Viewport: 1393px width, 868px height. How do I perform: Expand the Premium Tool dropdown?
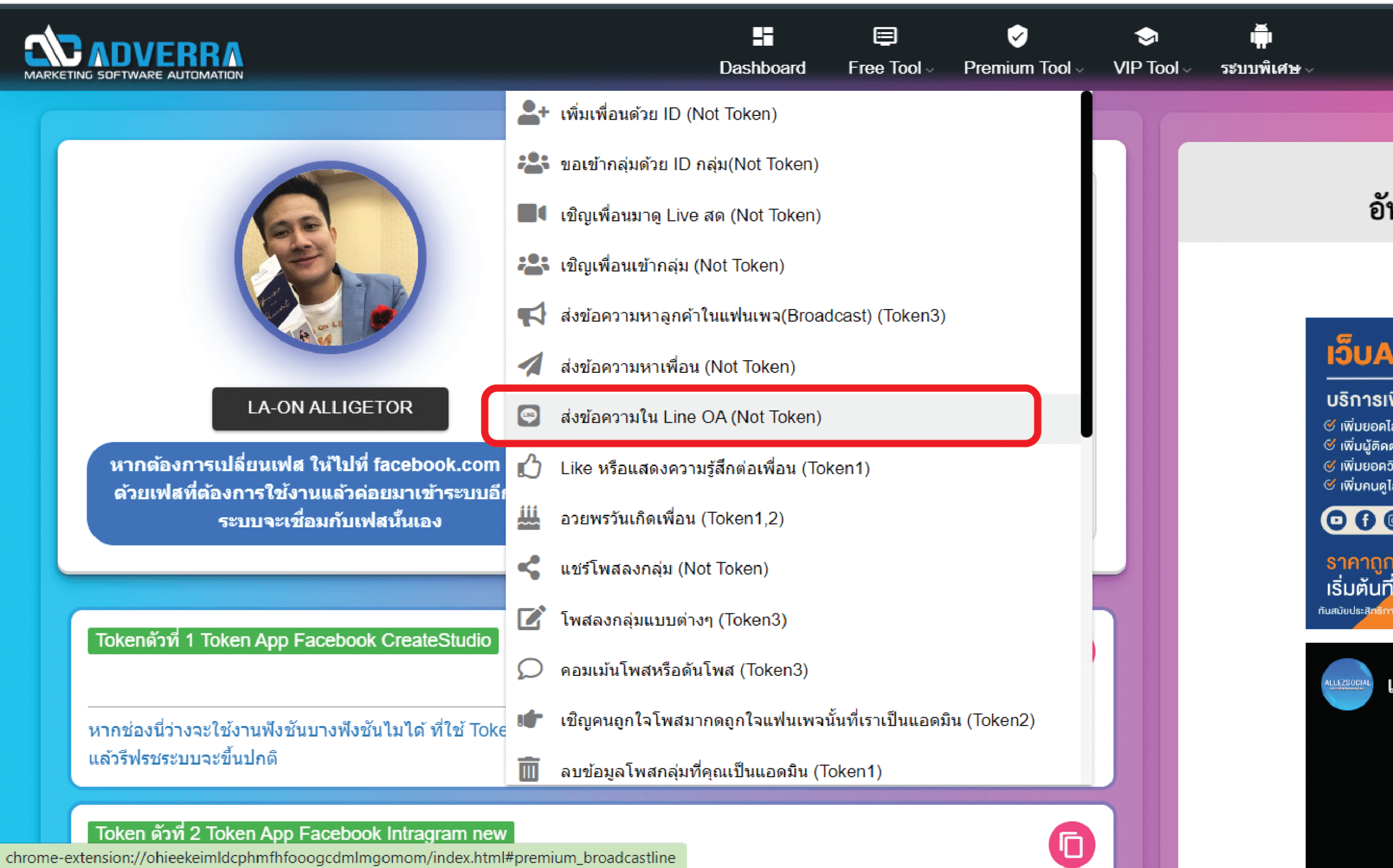point(1023,67)
